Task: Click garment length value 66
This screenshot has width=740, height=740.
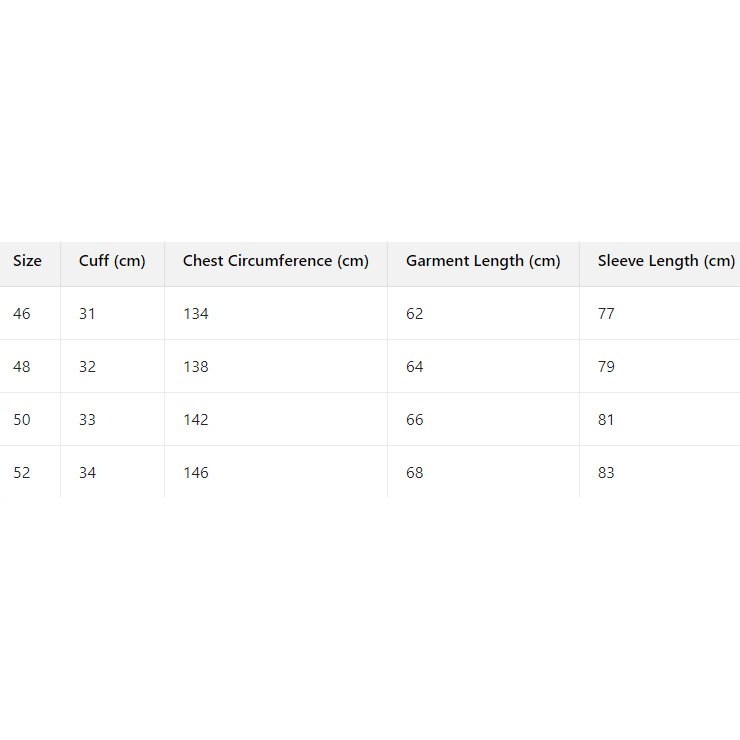Action: 415,420
